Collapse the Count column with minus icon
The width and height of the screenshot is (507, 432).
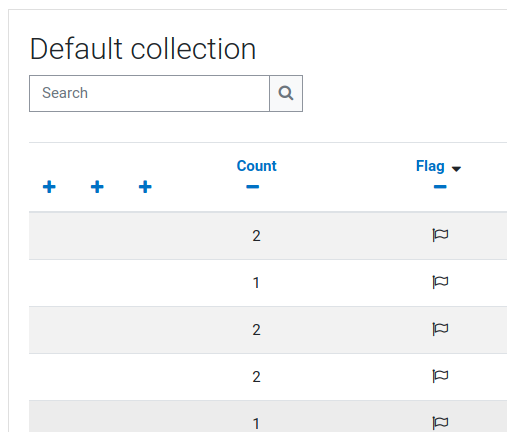253,187
